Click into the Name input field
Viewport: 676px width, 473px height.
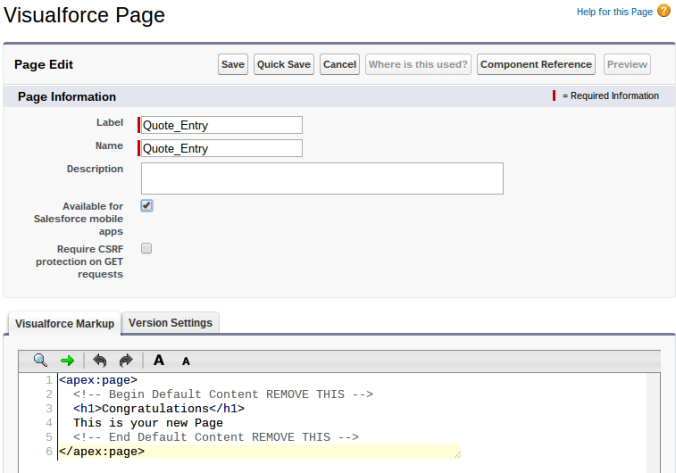[x=222, y=148]
